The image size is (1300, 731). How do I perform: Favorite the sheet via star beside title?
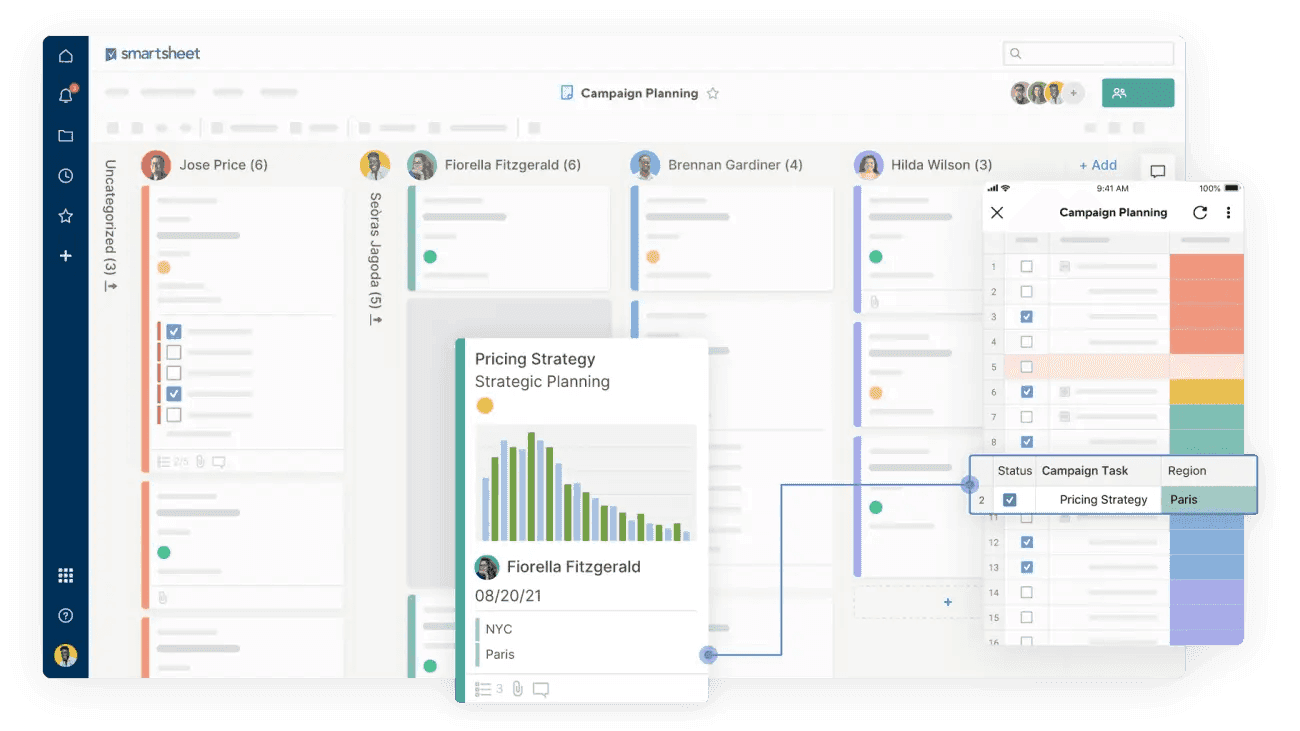tap(713, 93)
